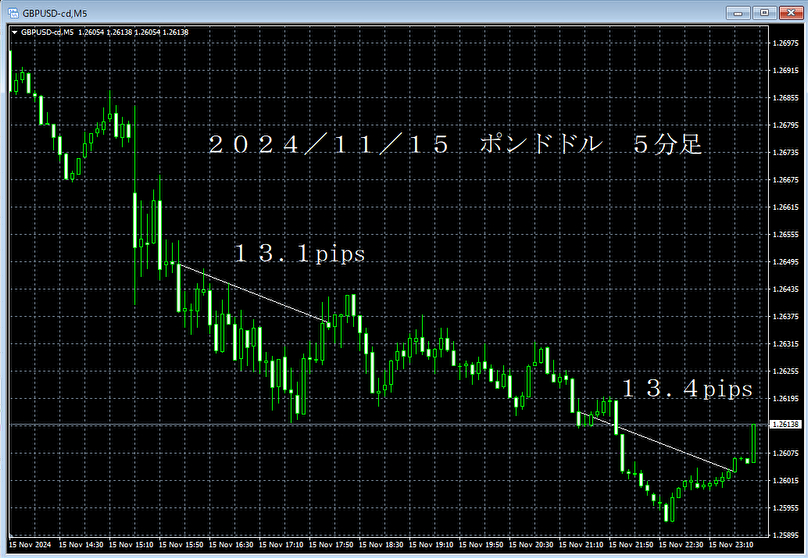This screenshot has width=808, height=558.
Task: Click time axis label 15 Nov 15:10
Action: tap(131, 545)
